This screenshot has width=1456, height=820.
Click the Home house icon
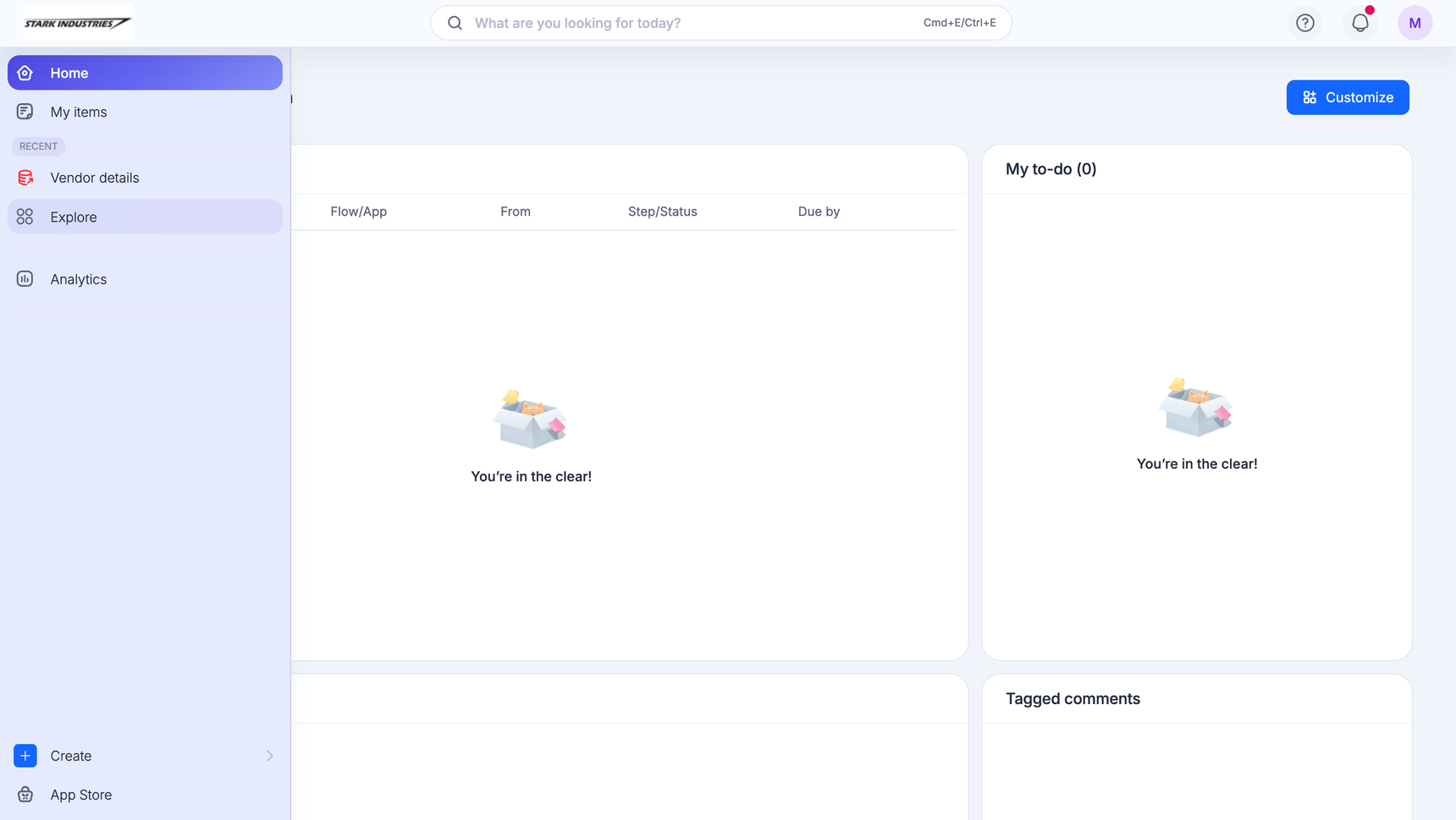point(25,73)
